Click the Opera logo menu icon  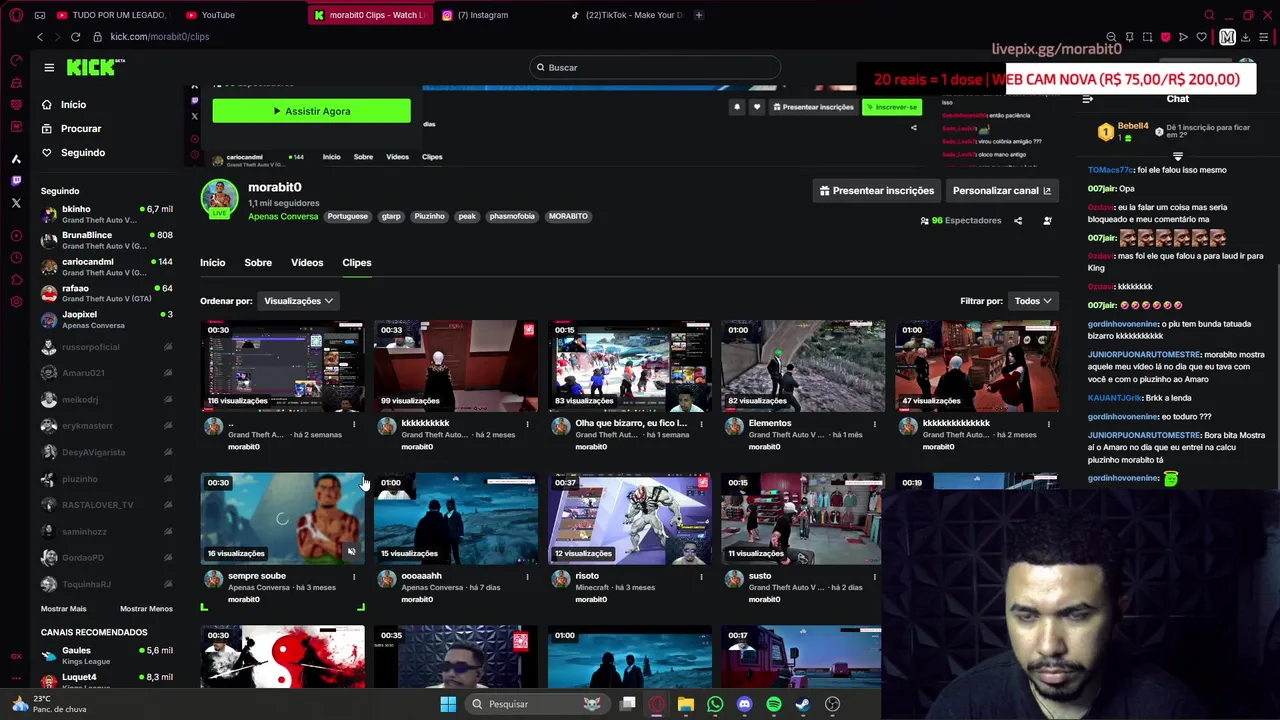[16, 15]
